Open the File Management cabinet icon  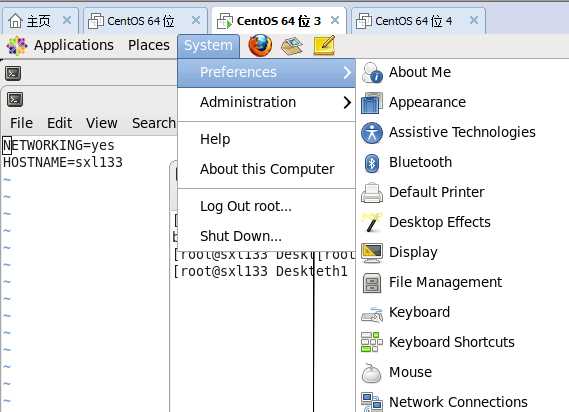coord(372,283)
